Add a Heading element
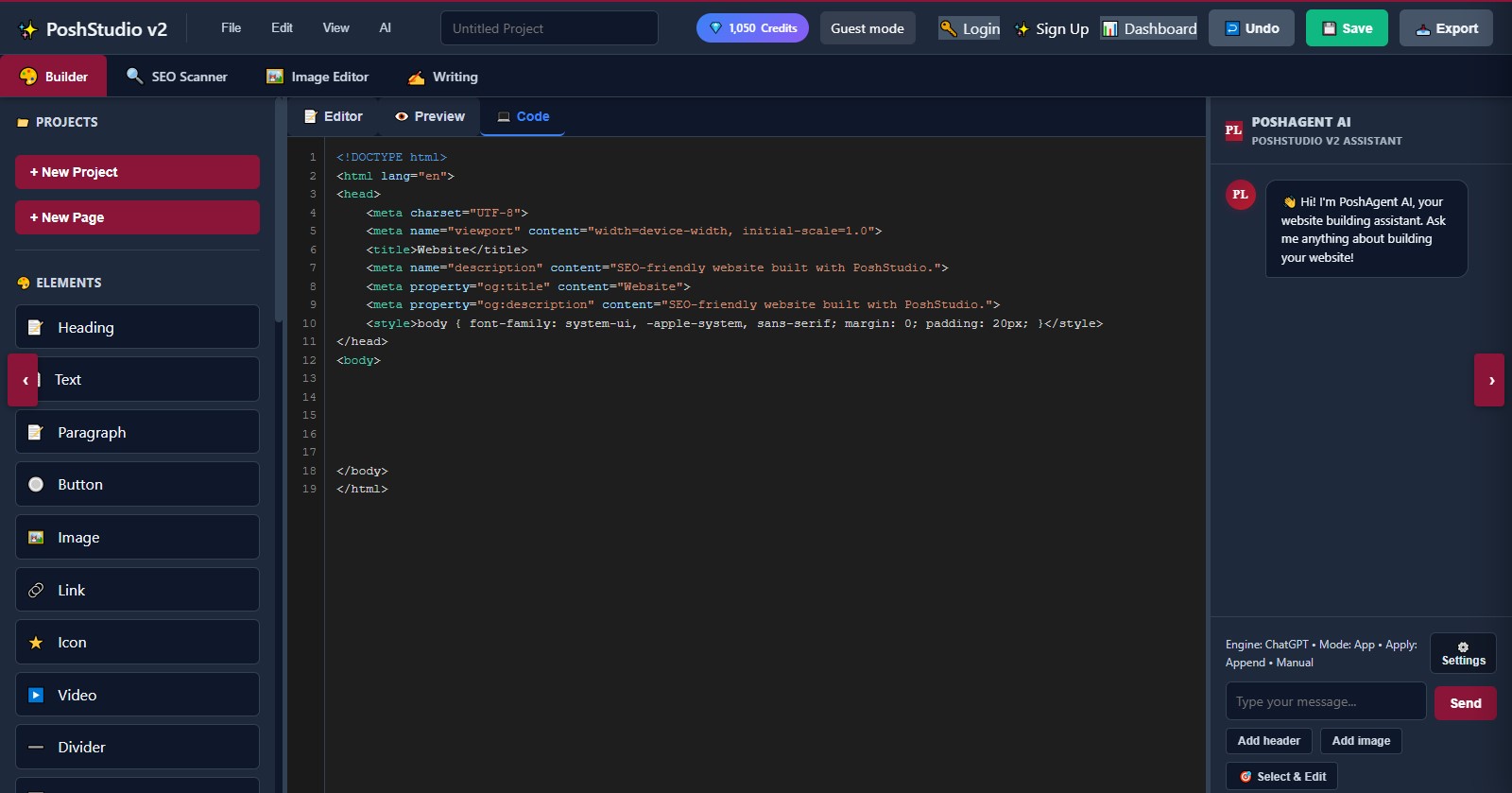The image size is (1512, 793). [x=137, y=327]
